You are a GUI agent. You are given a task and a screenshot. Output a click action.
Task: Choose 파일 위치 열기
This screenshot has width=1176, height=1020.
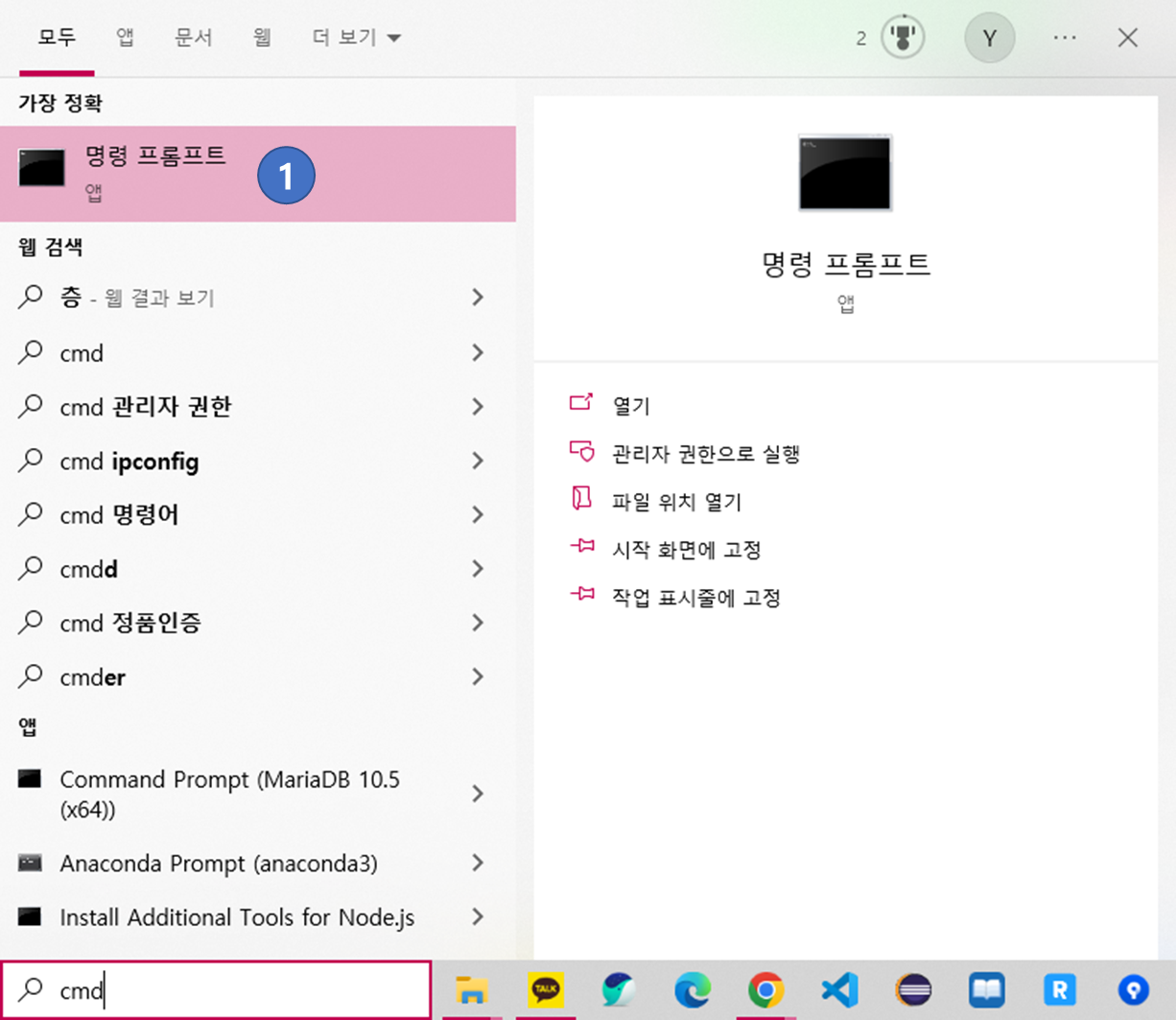(676, 502)
